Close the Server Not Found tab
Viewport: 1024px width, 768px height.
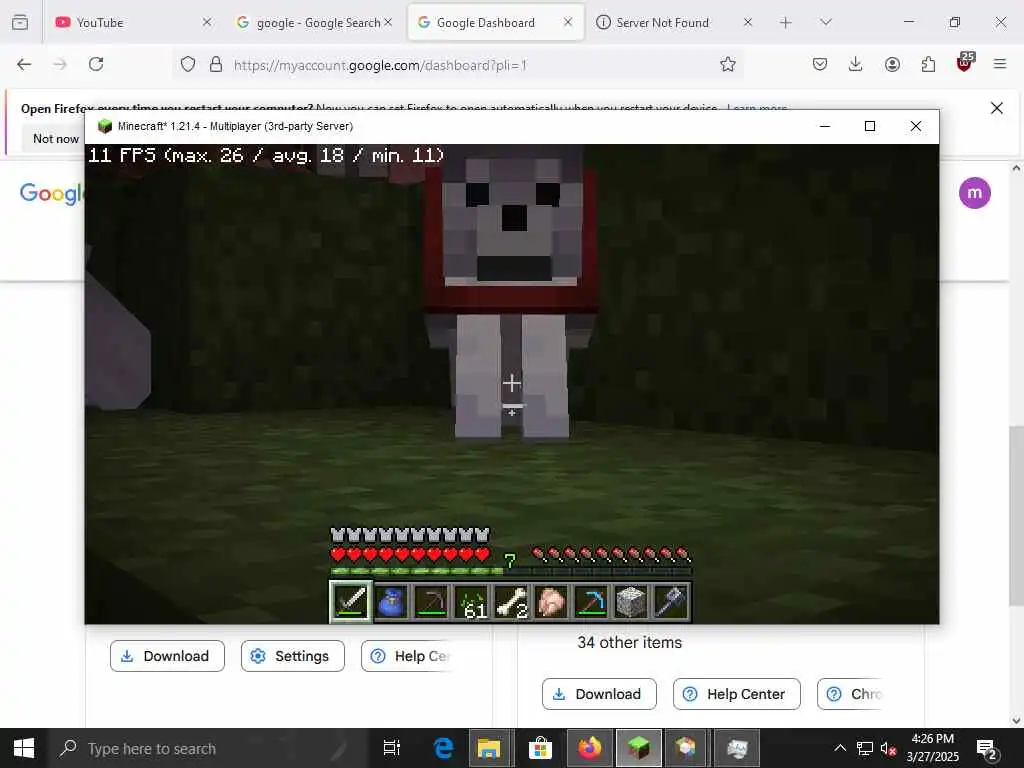point(748,22)
